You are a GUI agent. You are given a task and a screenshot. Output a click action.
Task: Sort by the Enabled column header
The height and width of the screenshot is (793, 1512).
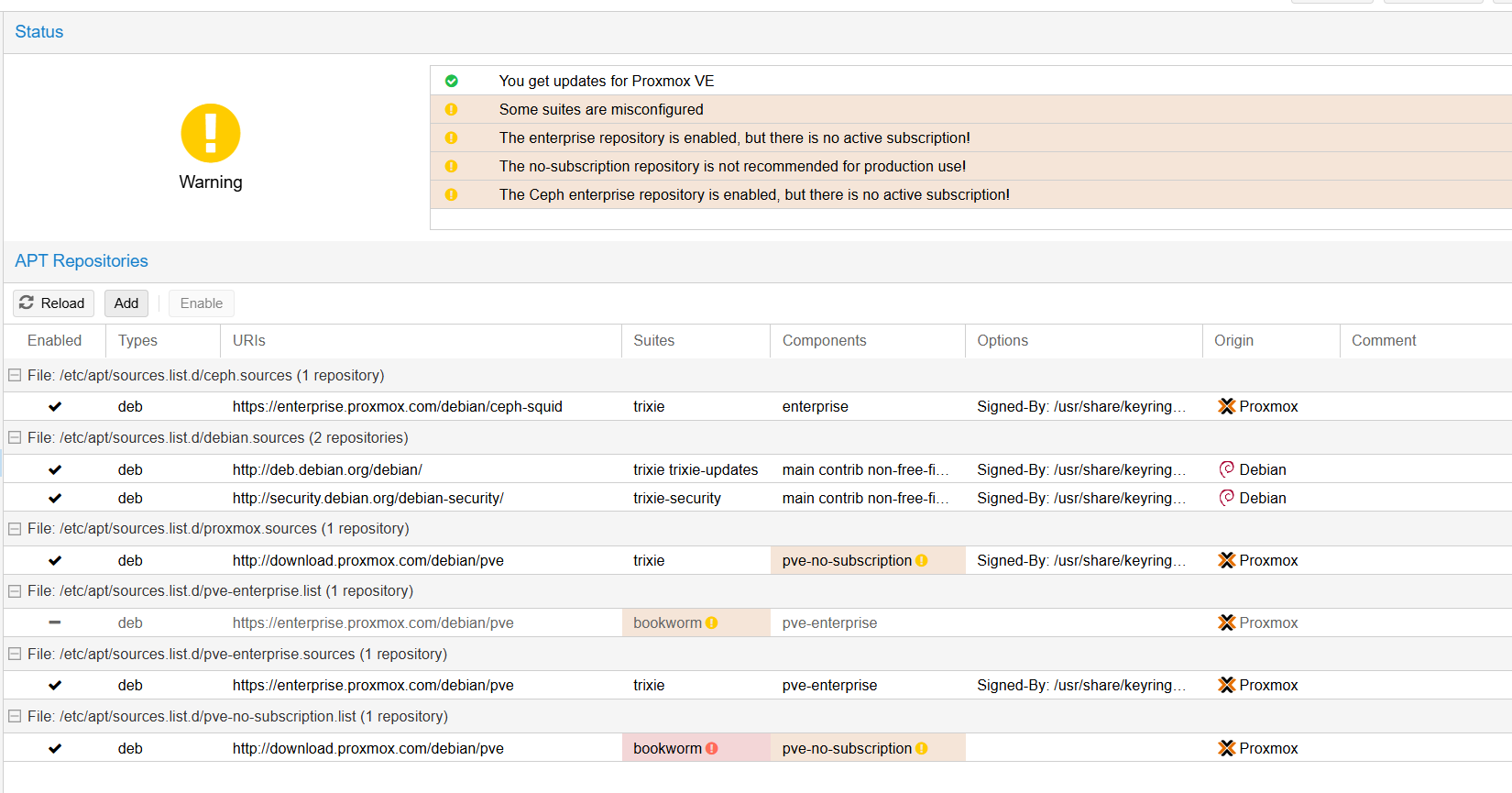click(55, 340)
